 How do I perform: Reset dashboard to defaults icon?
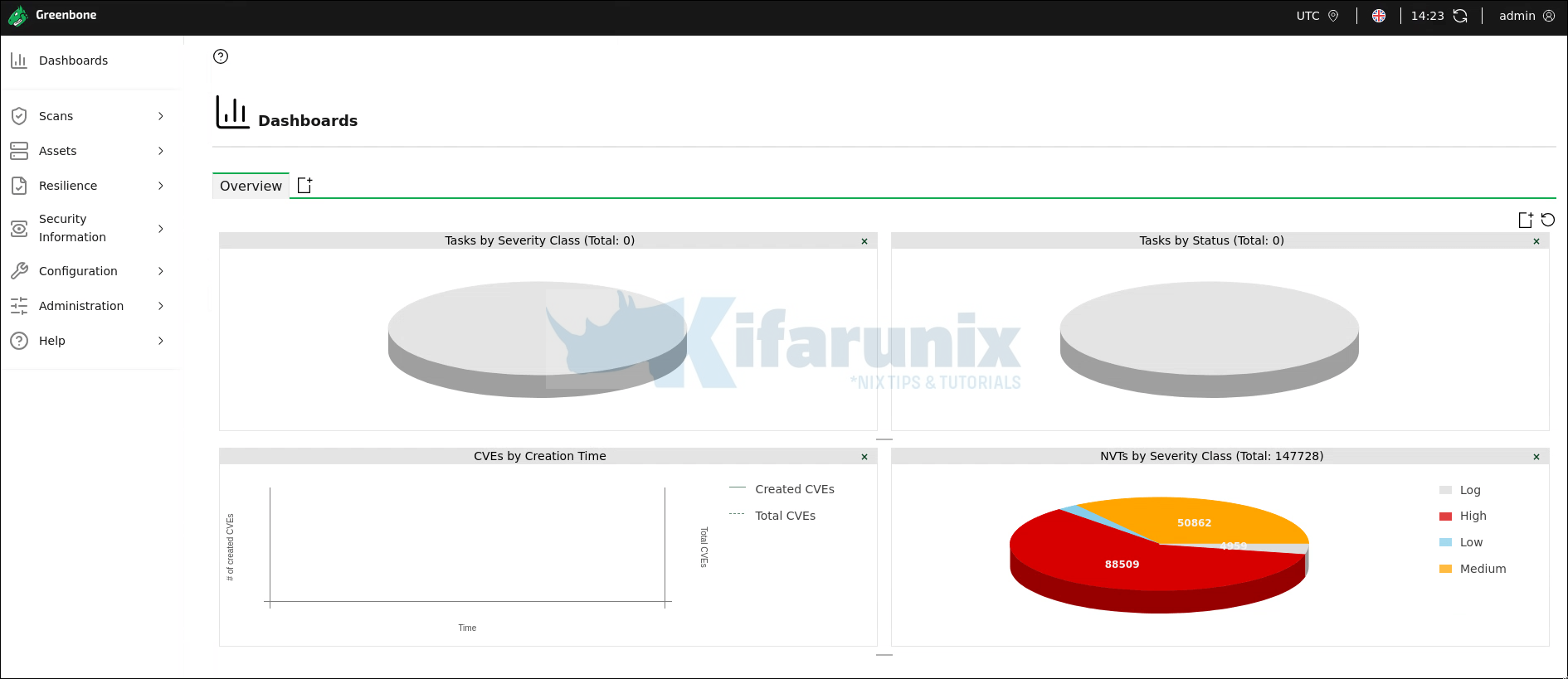(x=1548, y=220)
